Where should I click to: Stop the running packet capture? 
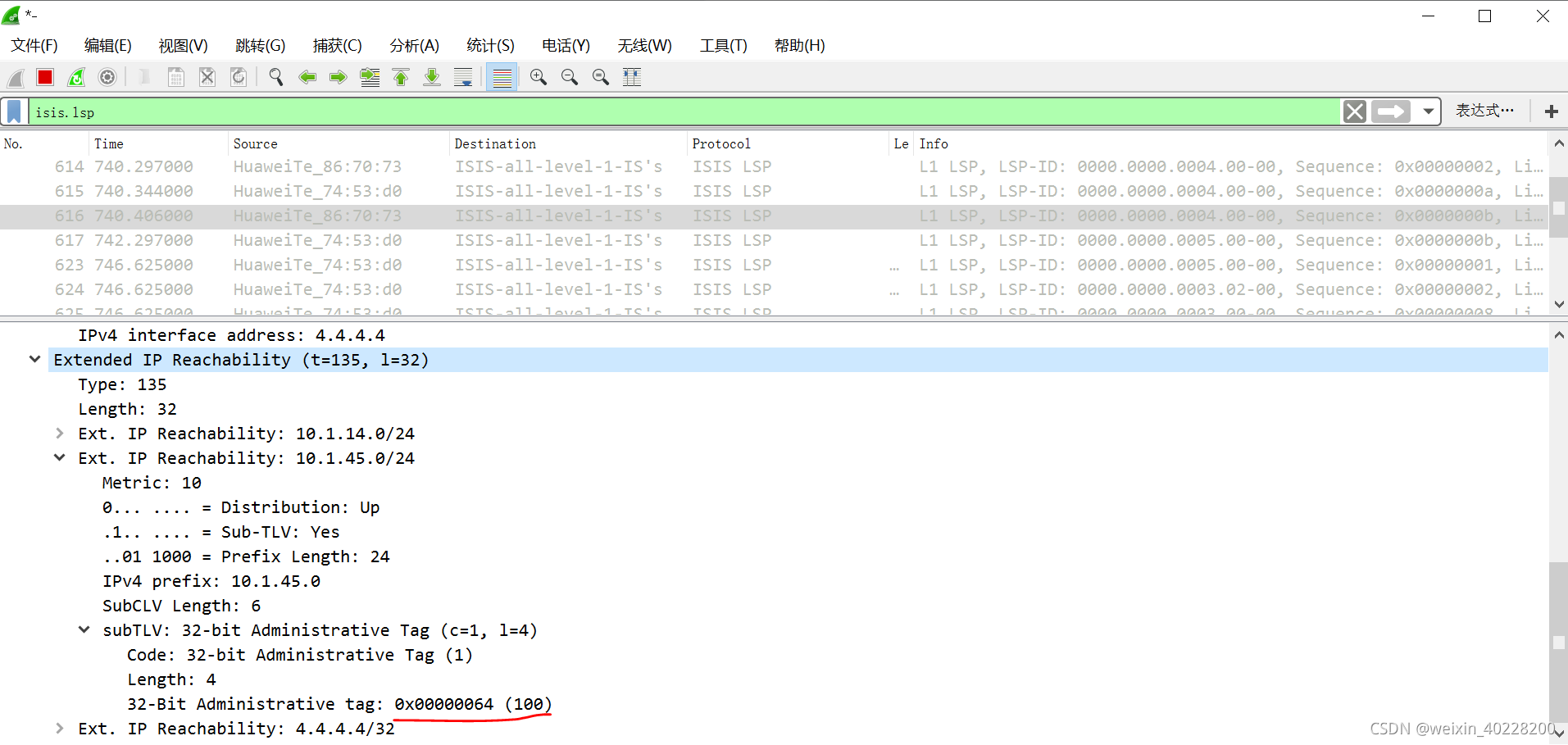[45, 78]
